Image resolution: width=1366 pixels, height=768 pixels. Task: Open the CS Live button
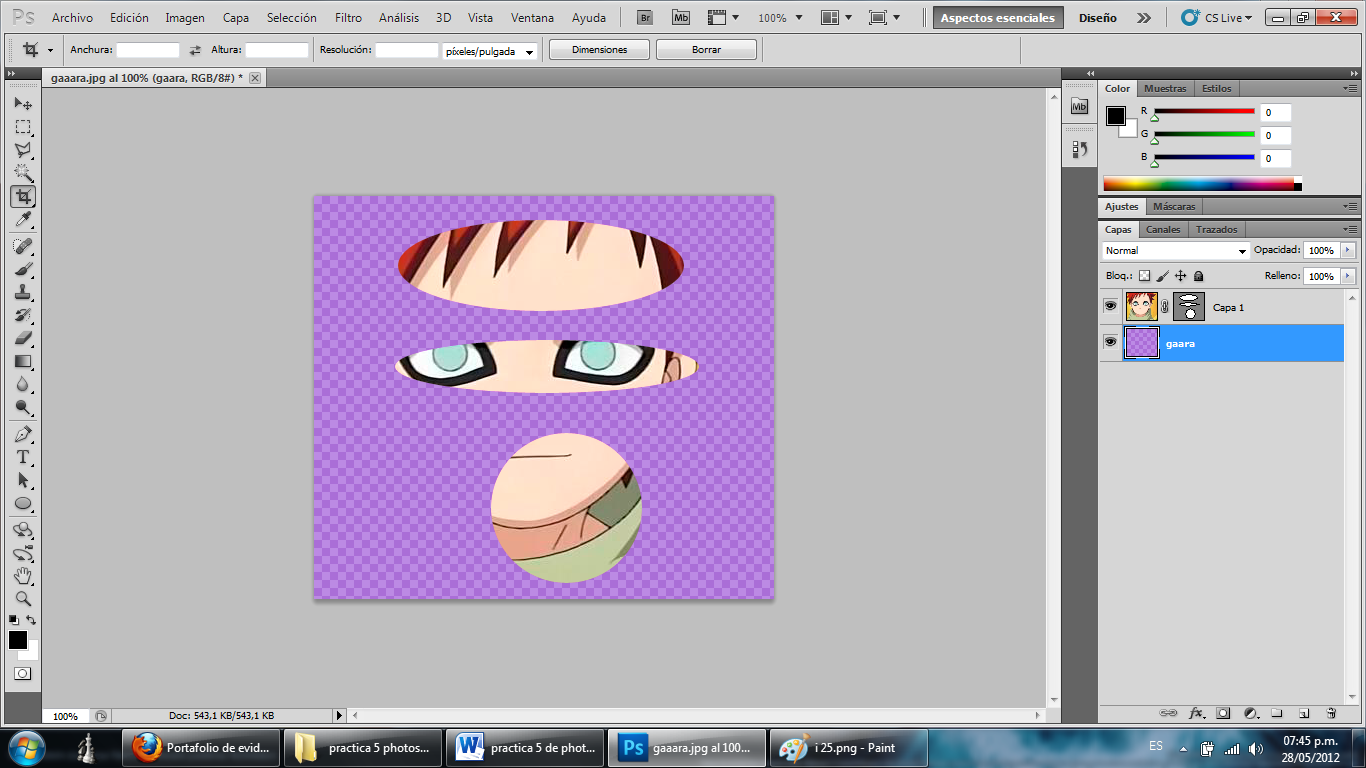[x=1216, y=18]
